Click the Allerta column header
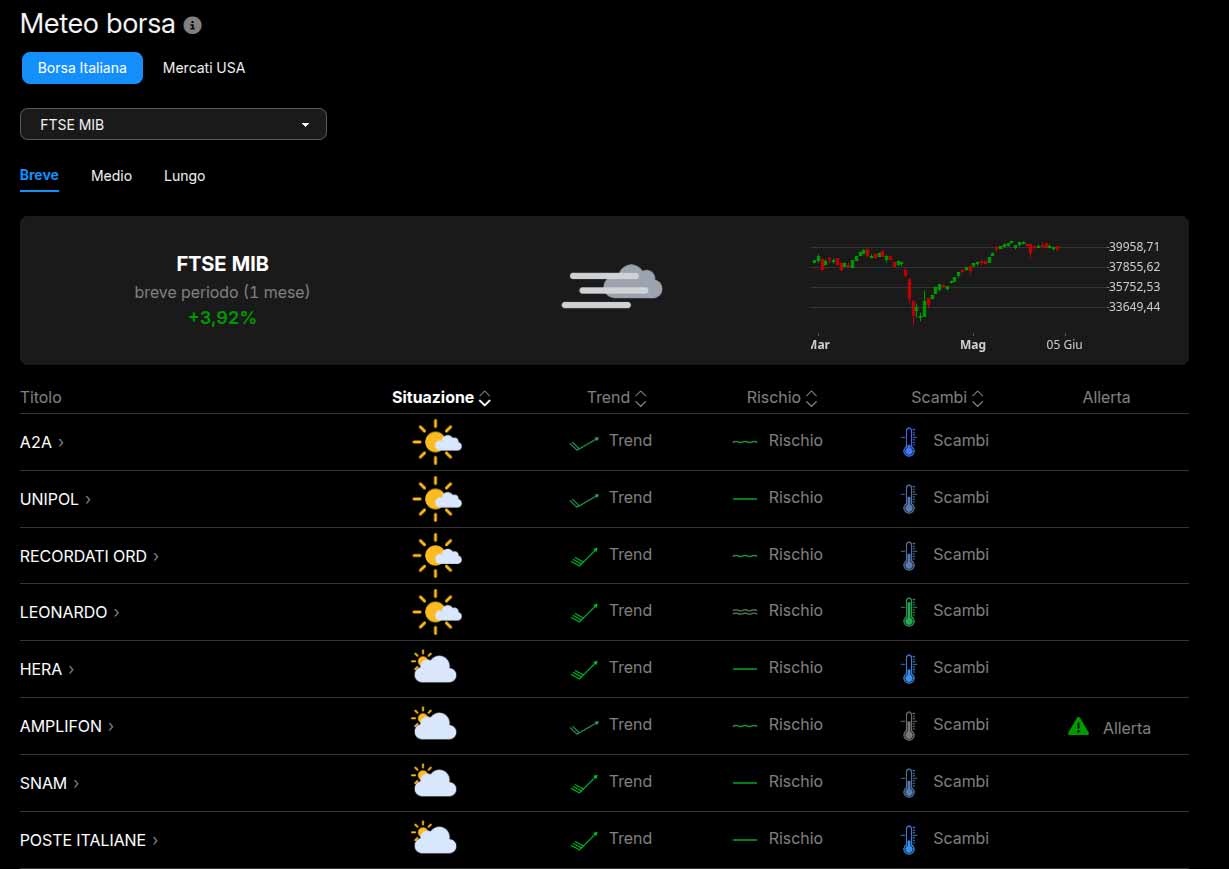This screenshot has width=1229, height=869. click(1106, 397)
